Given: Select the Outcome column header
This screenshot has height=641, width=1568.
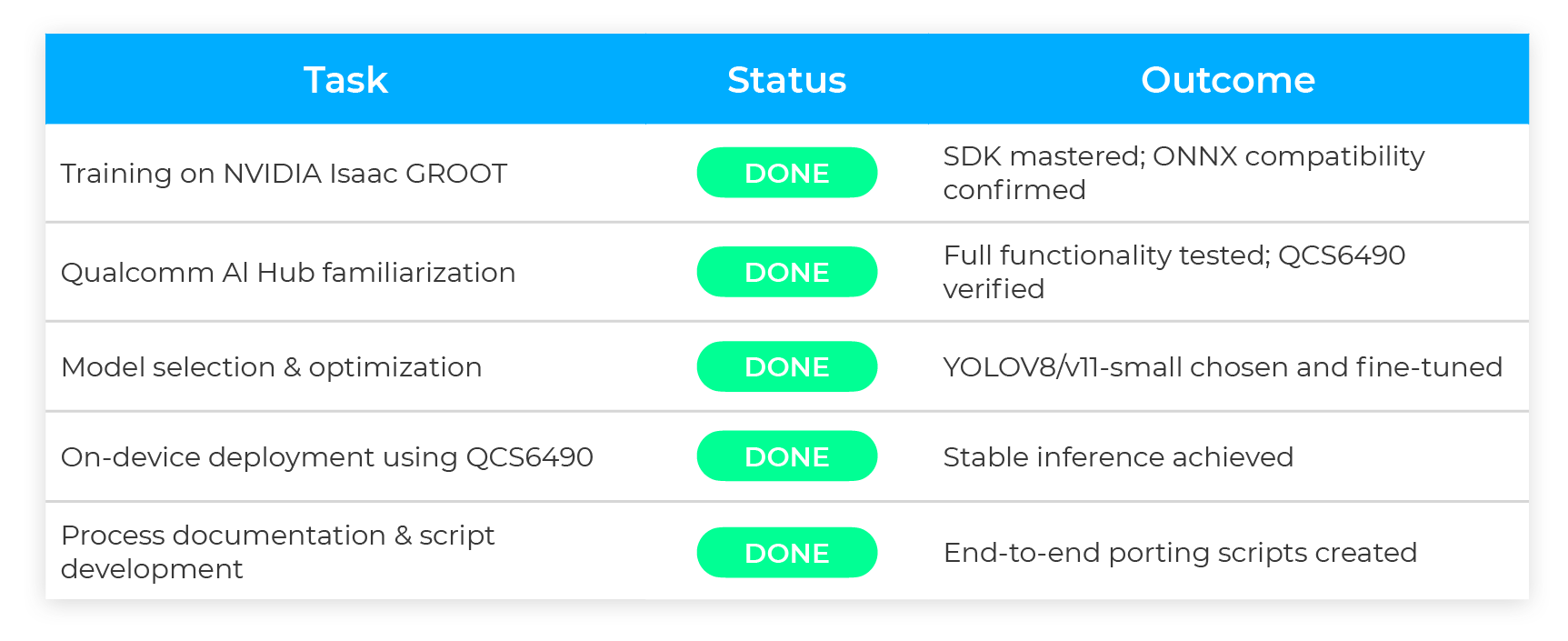Looking at the screenshot, I should pos(1227,80).
